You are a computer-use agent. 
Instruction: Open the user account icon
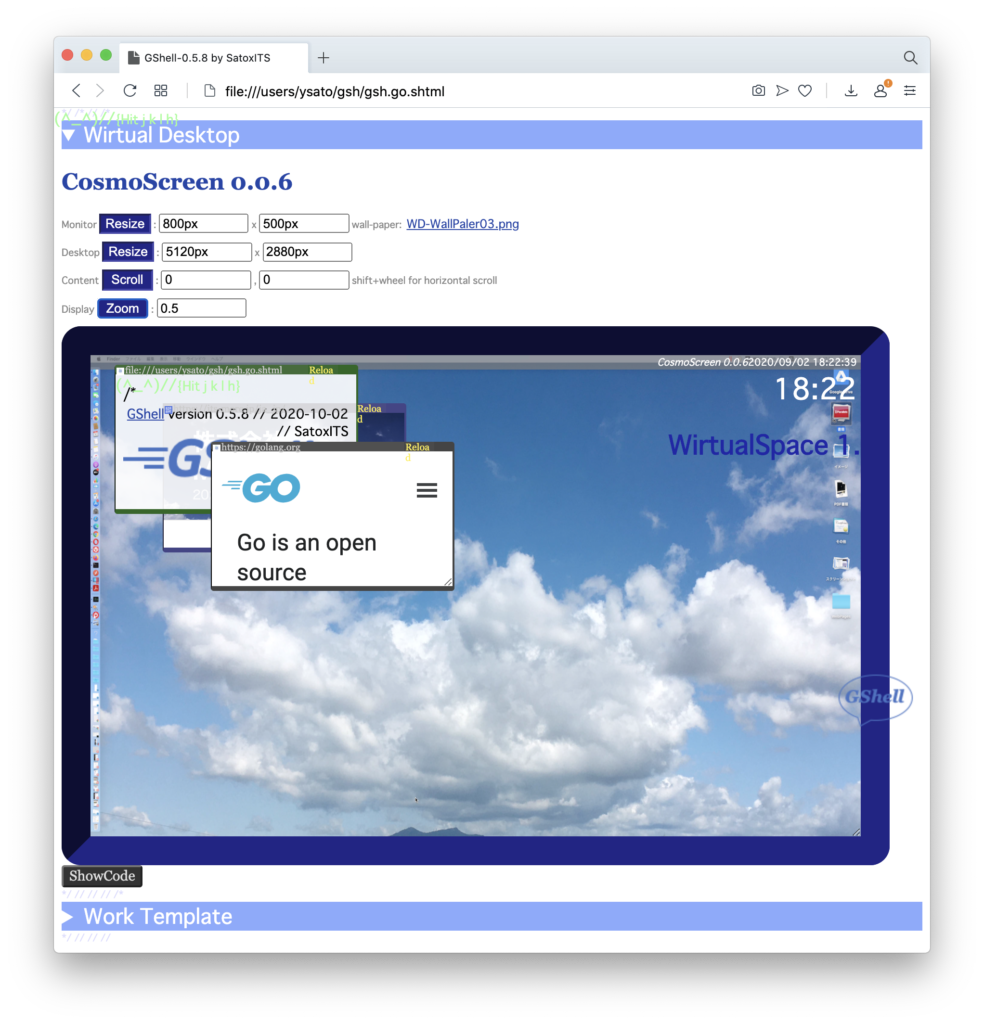[880, 91]
